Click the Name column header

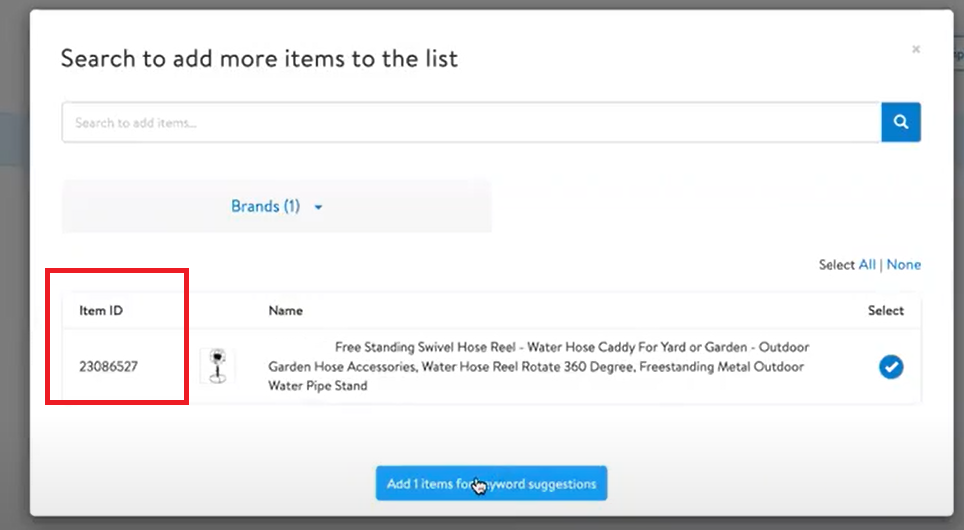[x=285, y=311]
